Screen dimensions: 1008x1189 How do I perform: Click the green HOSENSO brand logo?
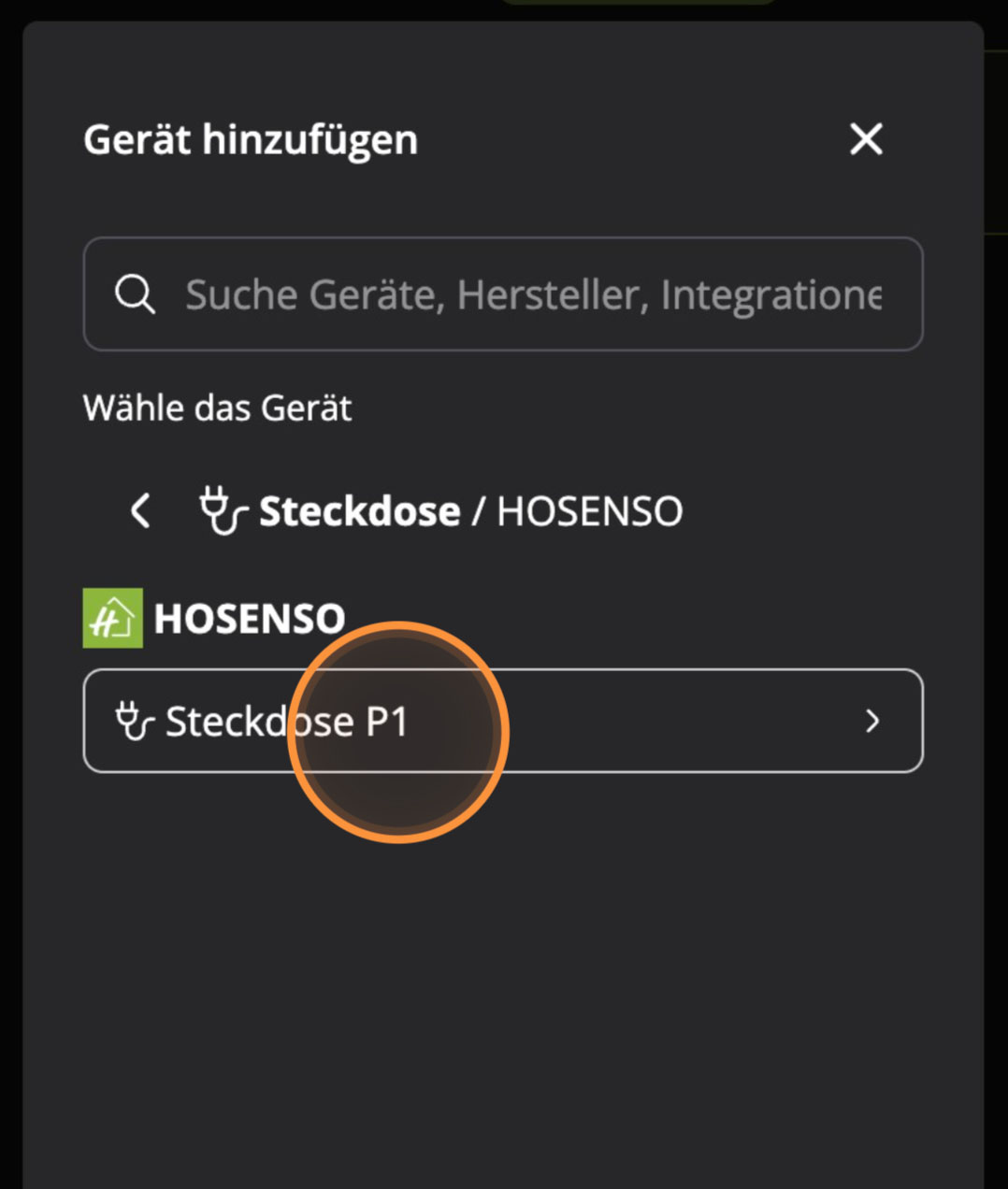pyautogui.click(x=111, y=616)
